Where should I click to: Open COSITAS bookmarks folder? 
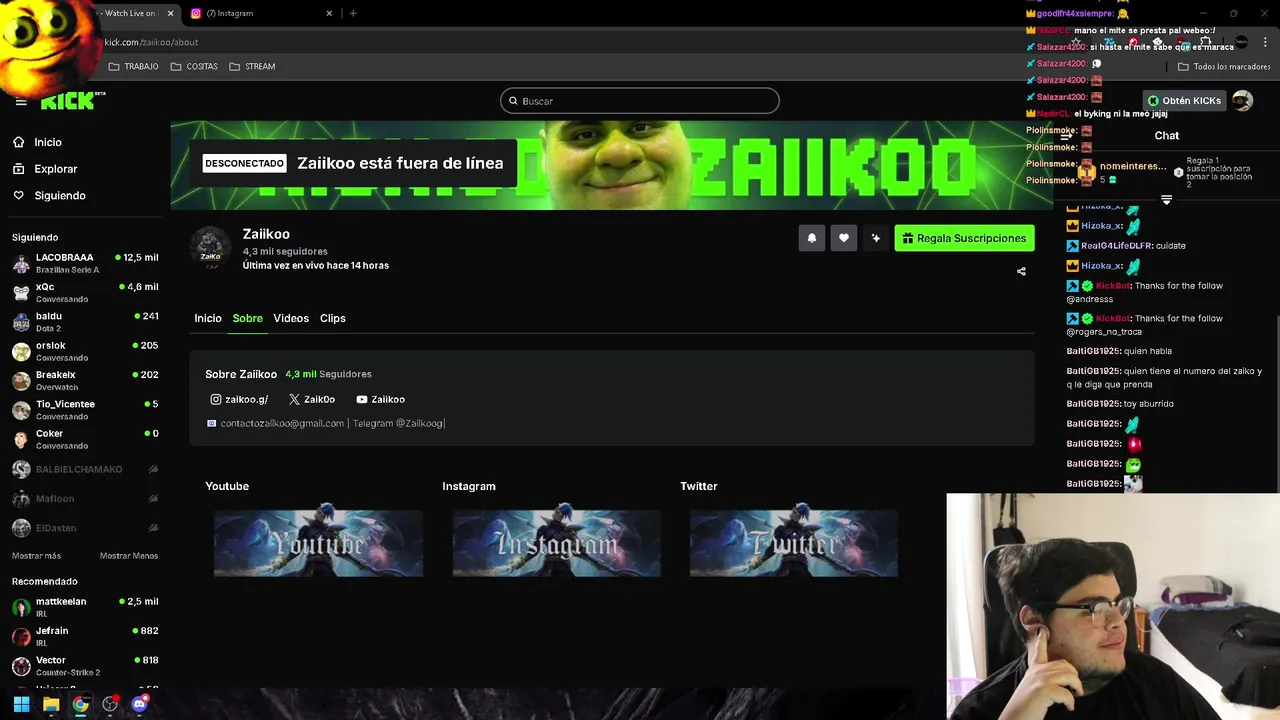(x=194, y=66)
